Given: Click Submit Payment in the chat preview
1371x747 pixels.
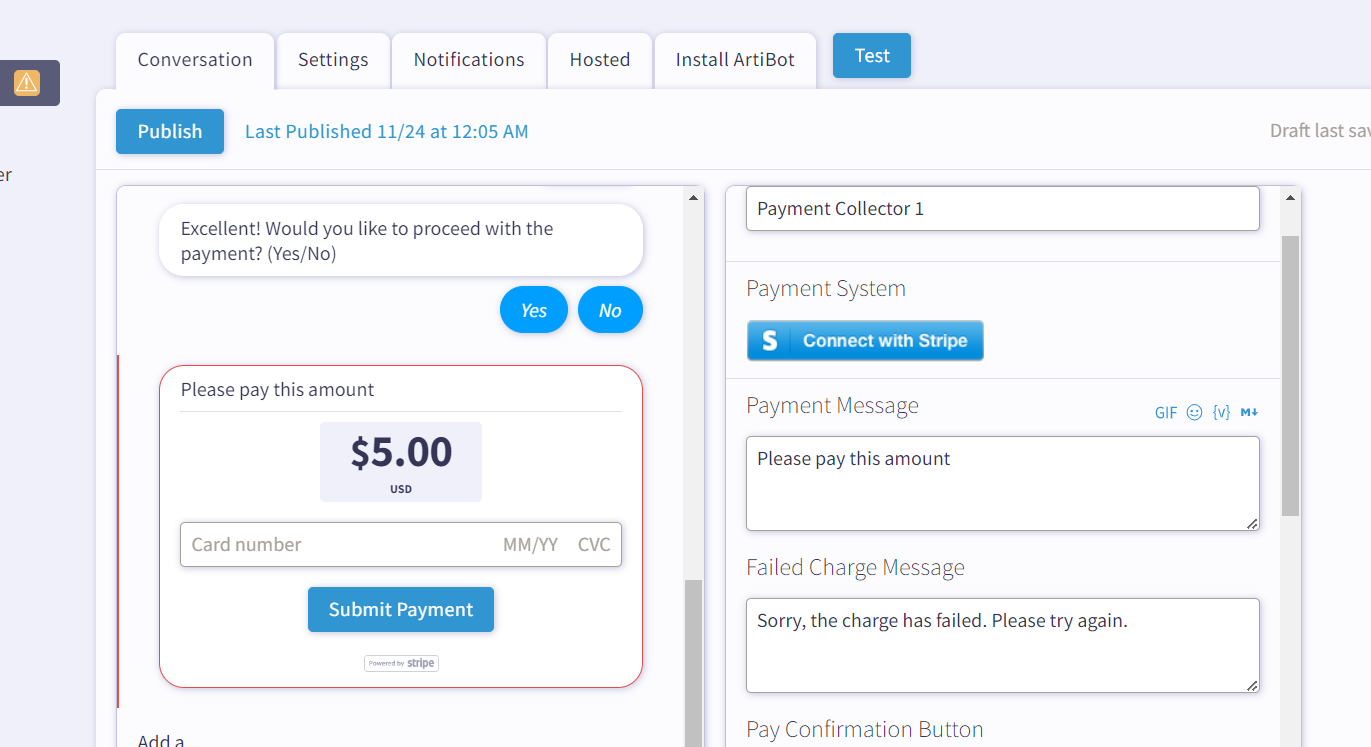Looking at the screenshot, I should tap(401, 609).
